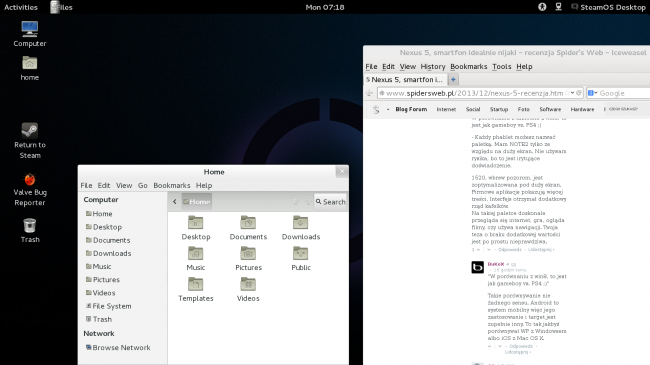Open Downloads folder icon in file pane
The height and width of the screenshot is (365, 650).
pyautogui.click(x=301, y=228)
